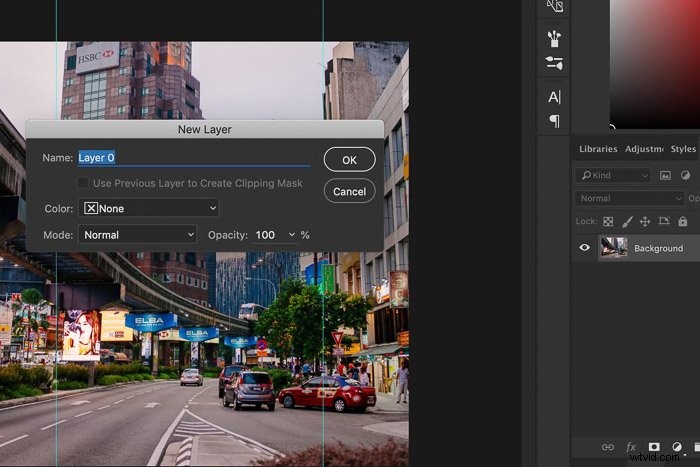Screen dimensions: 700x467
Task: Click the layer effects fx icon
Action: click(x=631, y=446)
